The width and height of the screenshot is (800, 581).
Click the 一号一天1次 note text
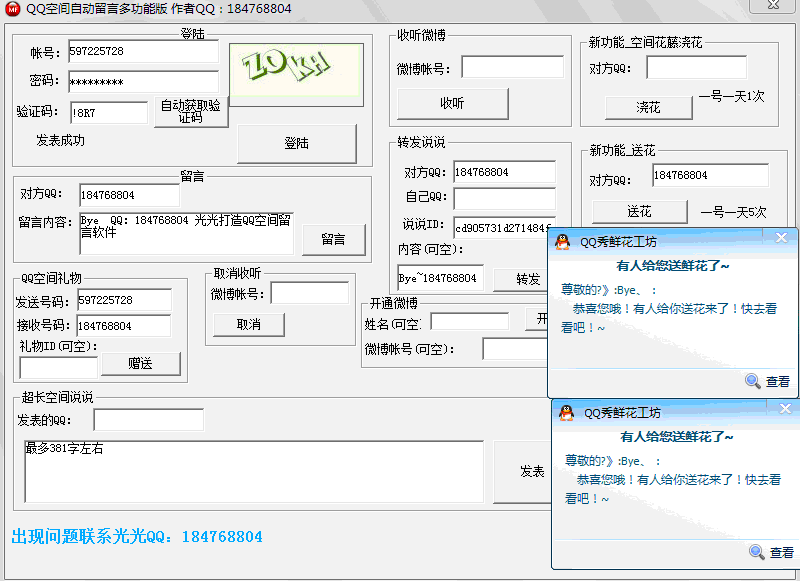pyautogui.click(x=732, y=96)
